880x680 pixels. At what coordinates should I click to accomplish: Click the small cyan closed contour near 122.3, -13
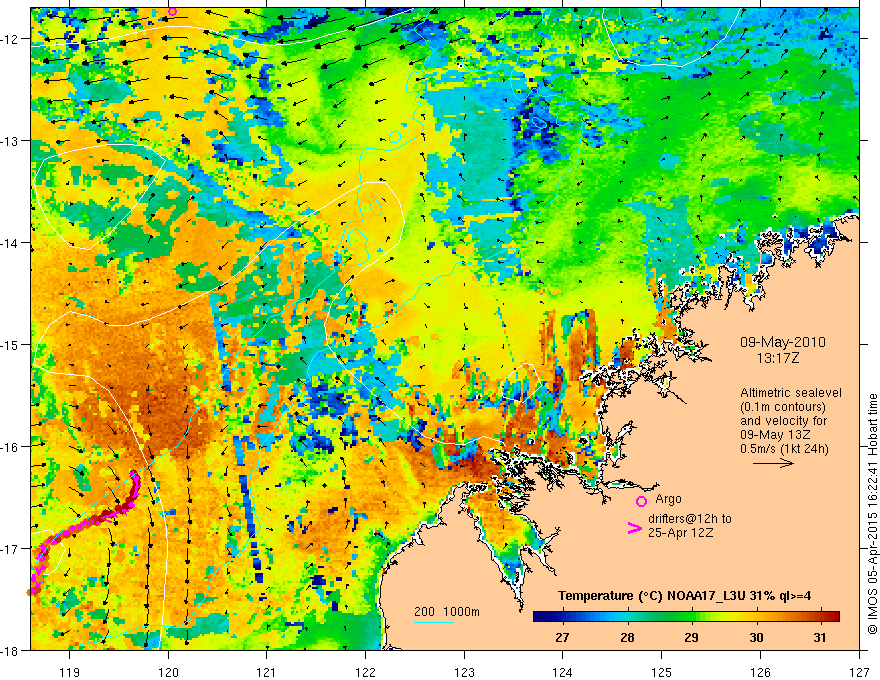[395, 136]
